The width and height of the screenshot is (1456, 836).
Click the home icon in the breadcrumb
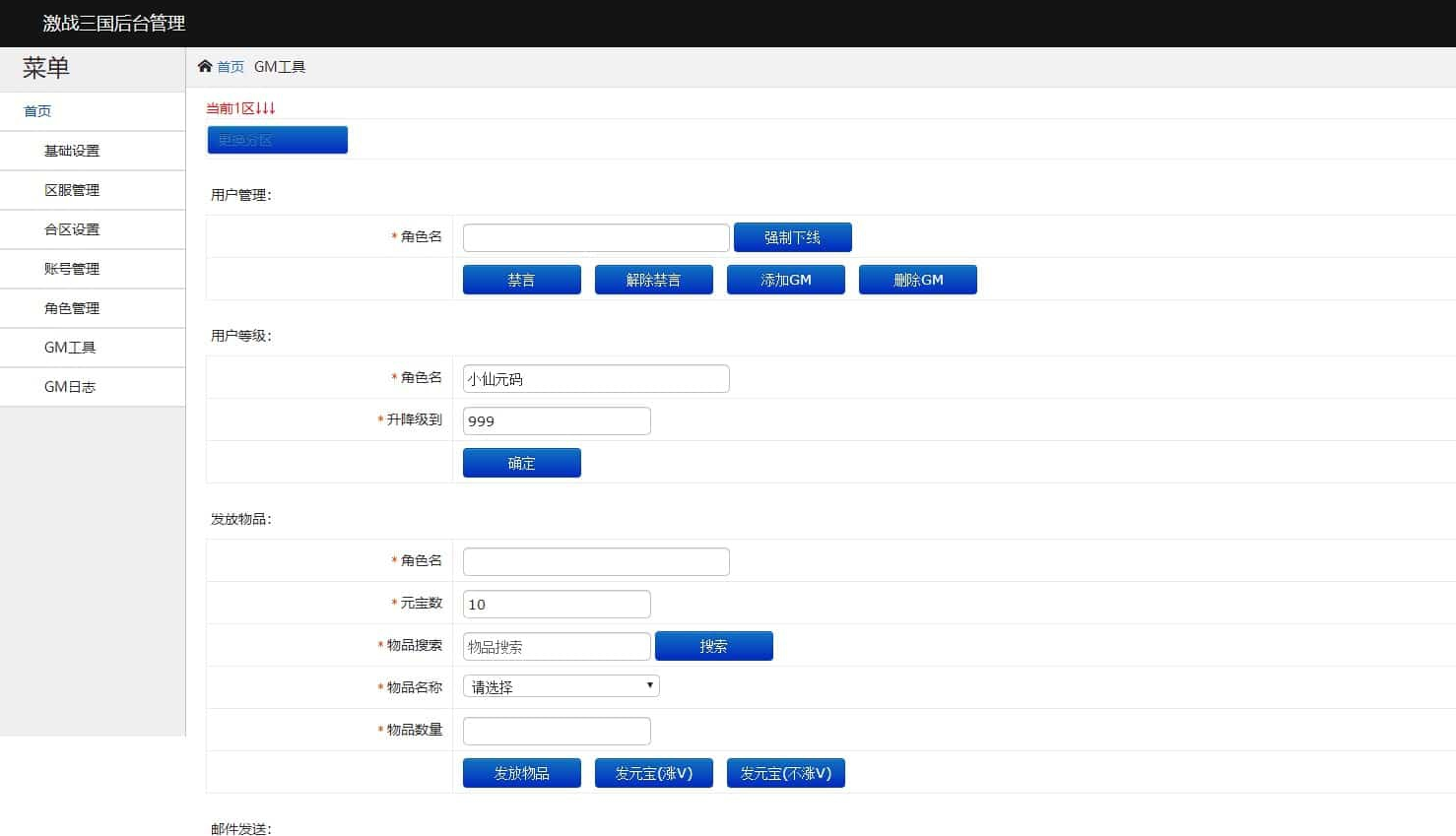(205, 66)
